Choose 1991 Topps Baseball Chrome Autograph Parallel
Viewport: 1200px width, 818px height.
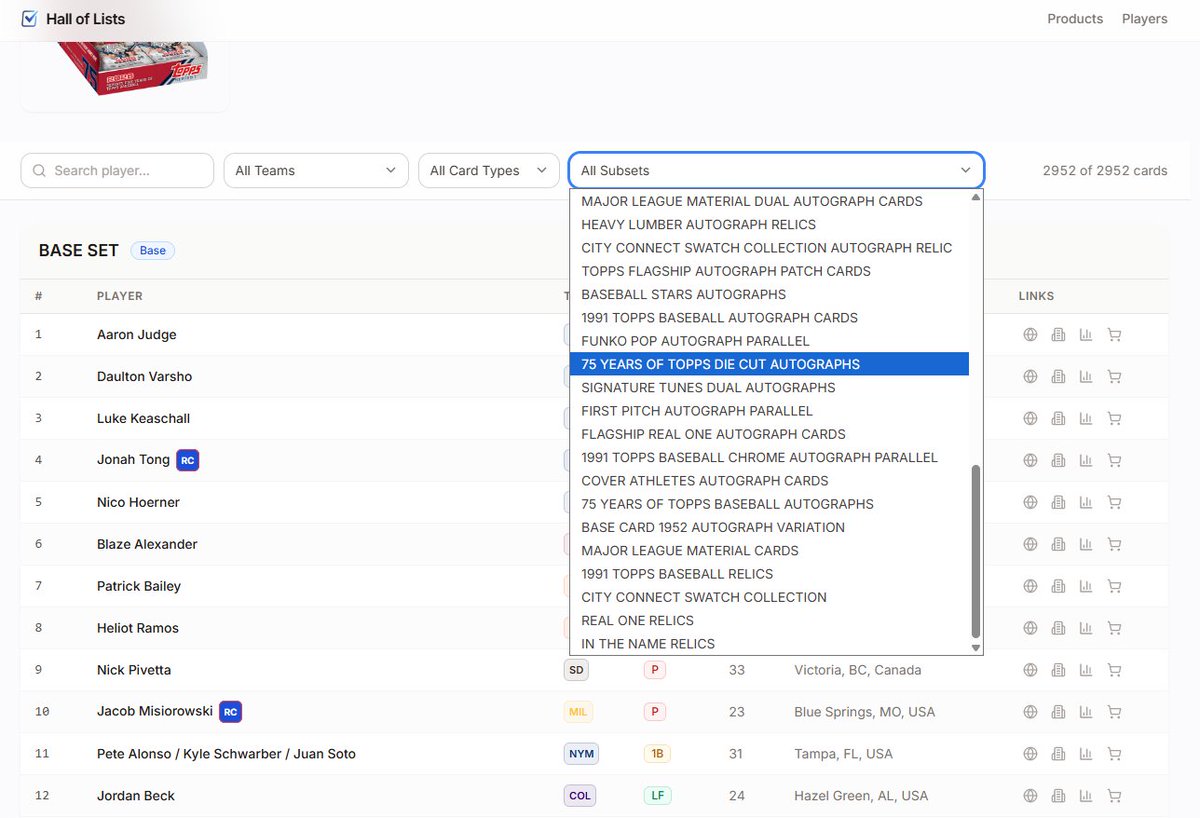coord(769,457)
